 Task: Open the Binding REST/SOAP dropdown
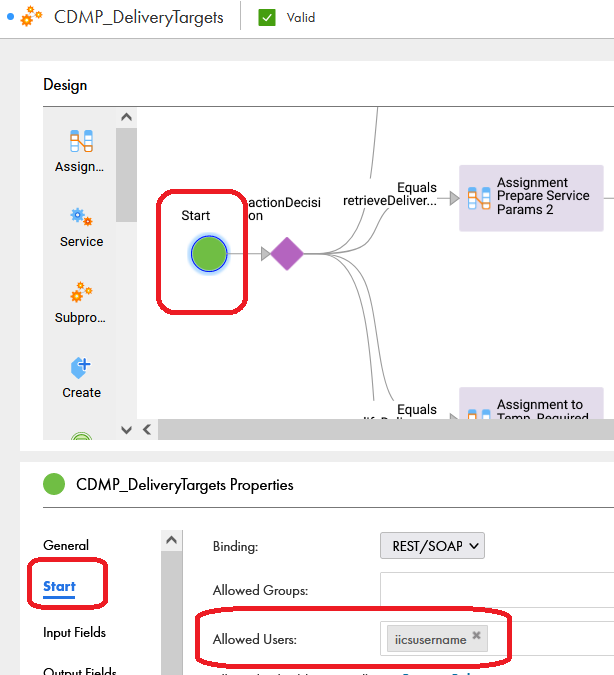click(432, 546)
